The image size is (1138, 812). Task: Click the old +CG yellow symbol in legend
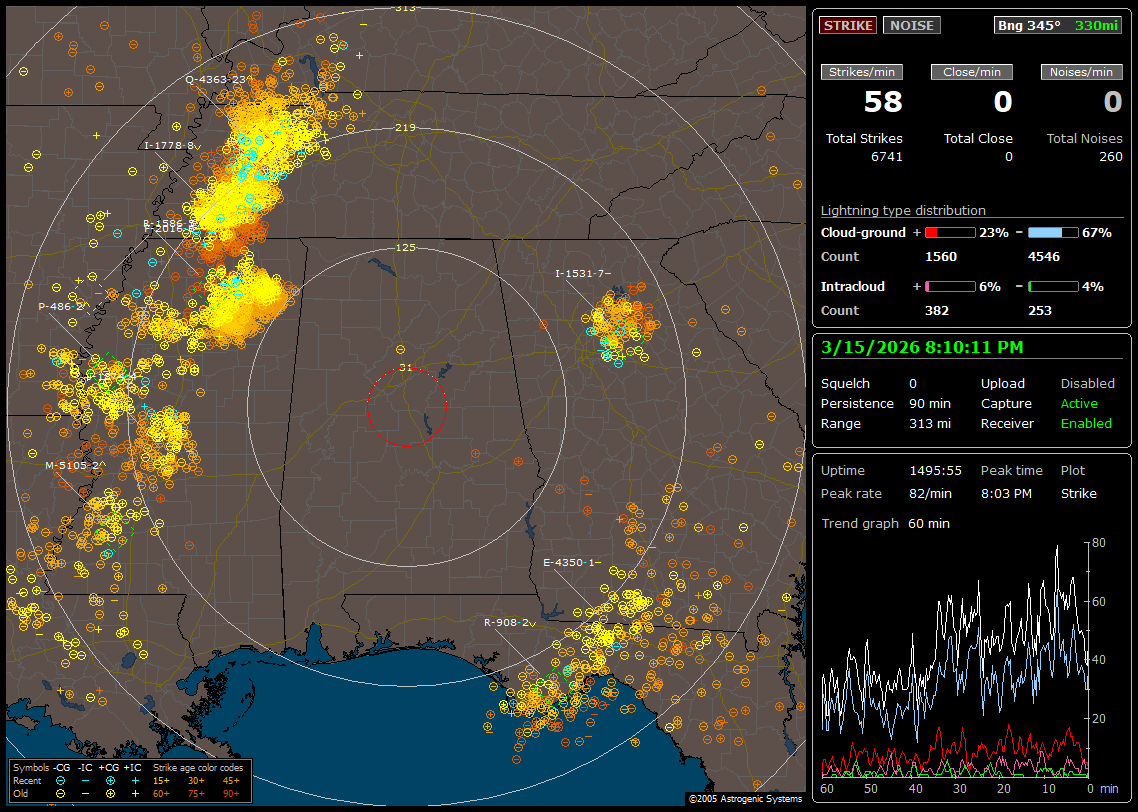tap(110, 793)
